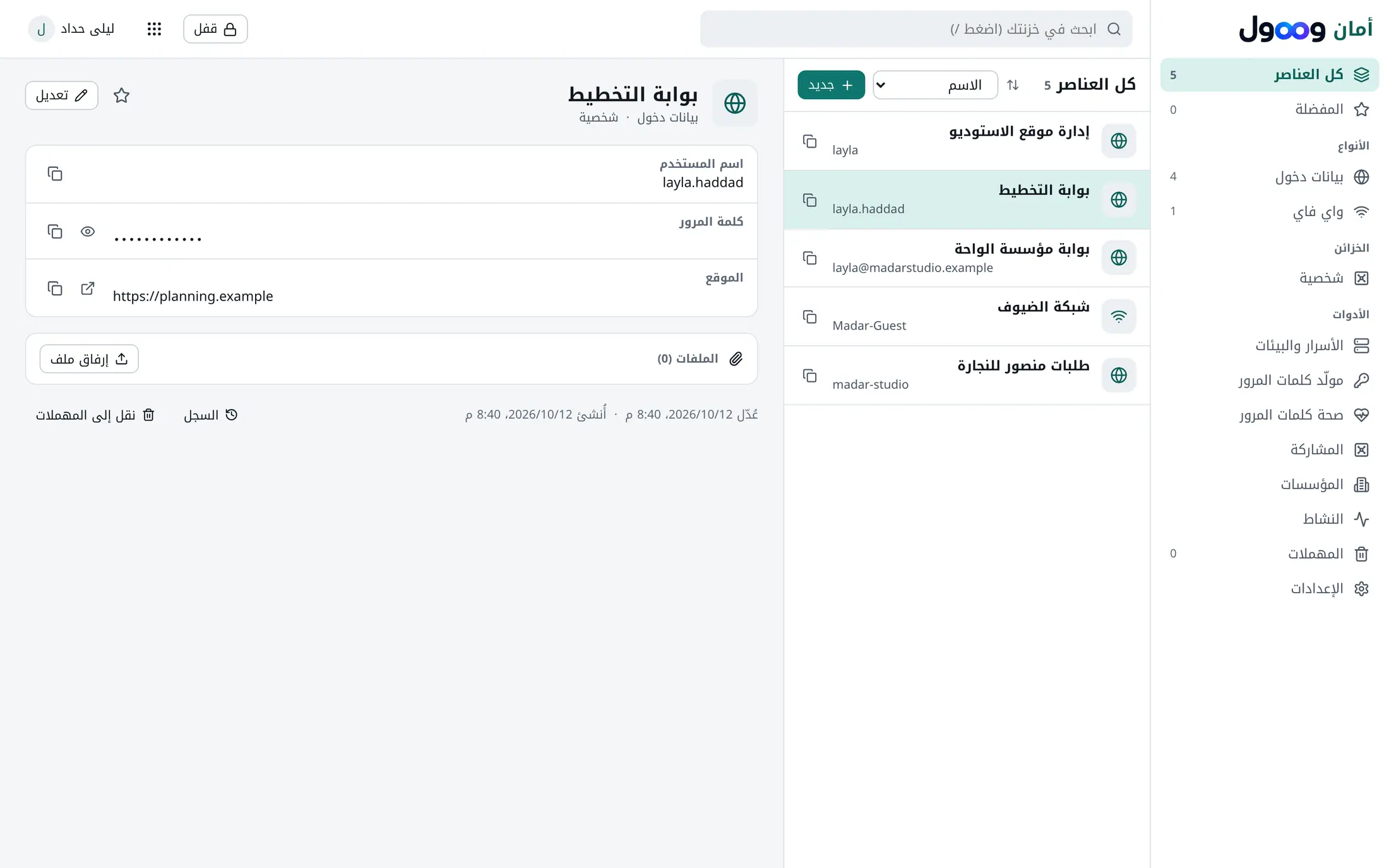Open المشاركة sharing in sidebar
The image size is (1389, 868).
[1269, 449]
